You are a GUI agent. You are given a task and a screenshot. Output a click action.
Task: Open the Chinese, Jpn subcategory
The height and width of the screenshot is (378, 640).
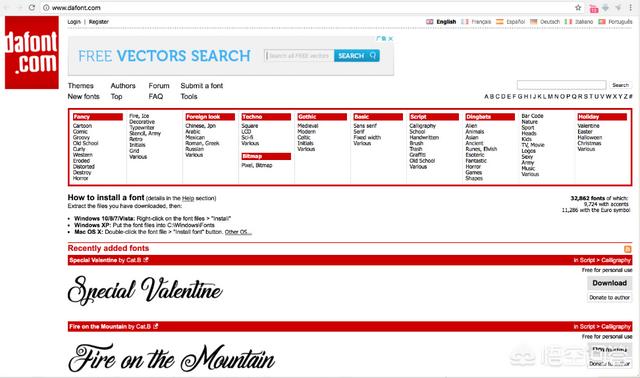[200, 126]
